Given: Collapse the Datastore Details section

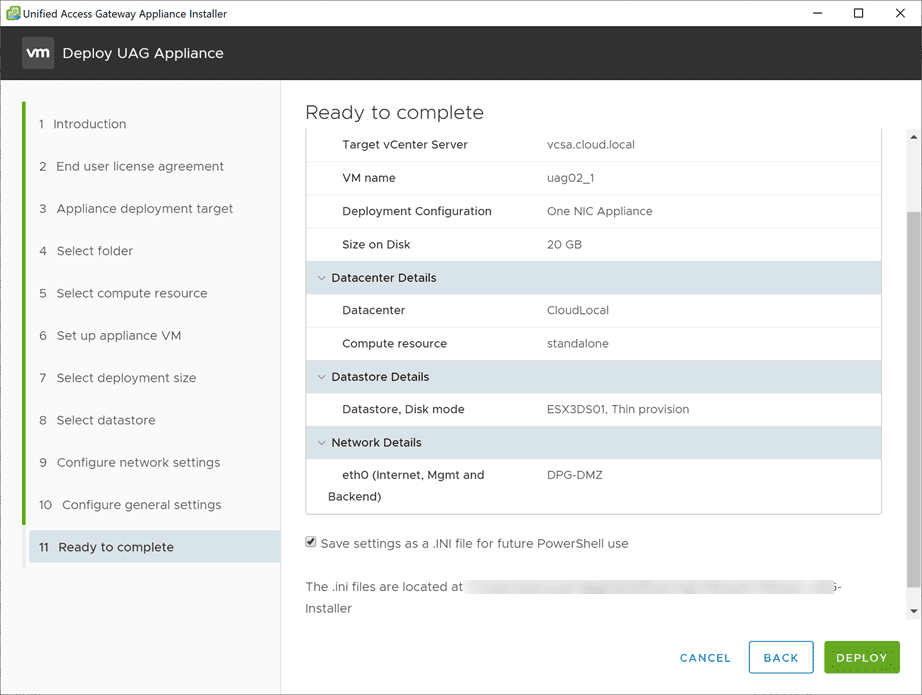Looking at the screenshot, I should pos(322,377).
